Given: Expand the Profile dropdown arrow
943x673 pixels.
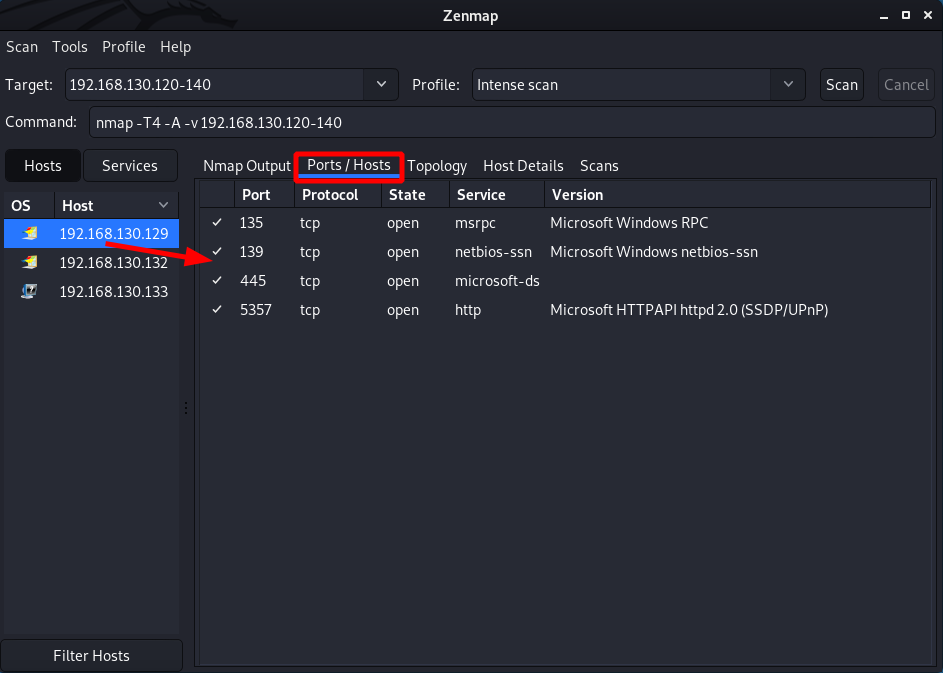Looking at the screenshot, I should pyautogui.click(x=788, y=84).
